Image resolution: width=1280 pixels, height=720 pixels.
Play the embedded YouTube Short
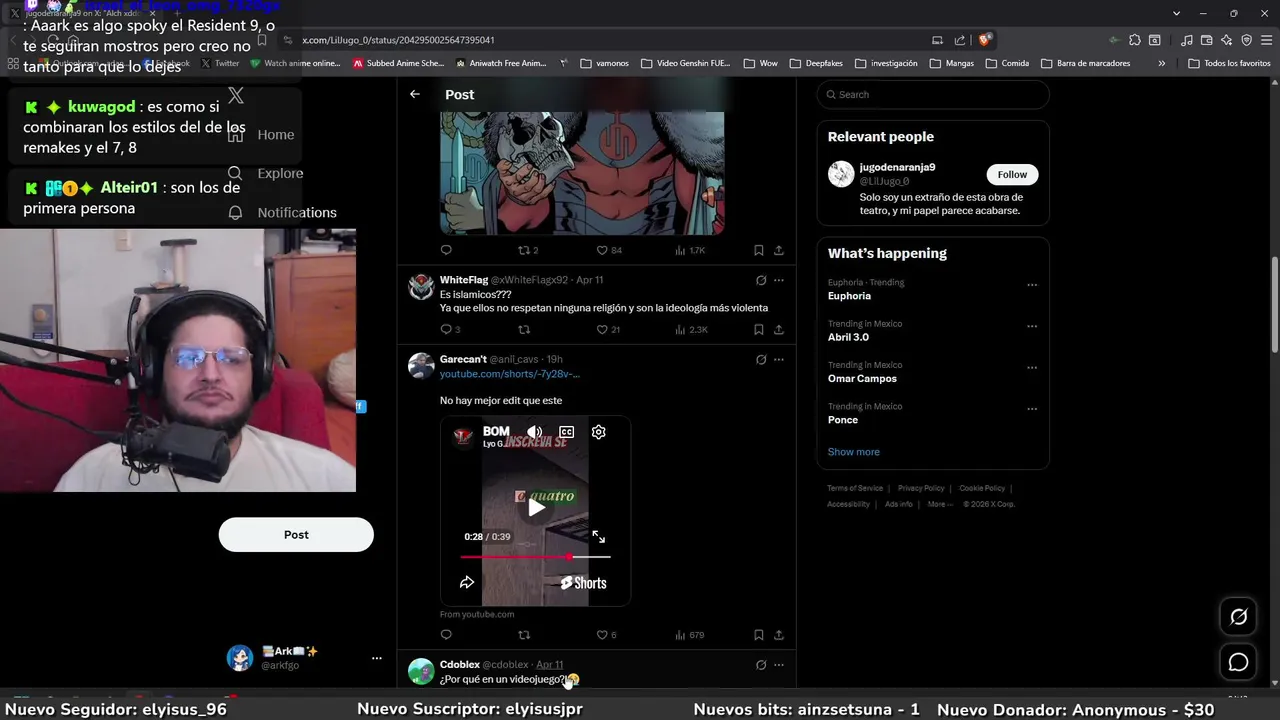coord(536,507)
